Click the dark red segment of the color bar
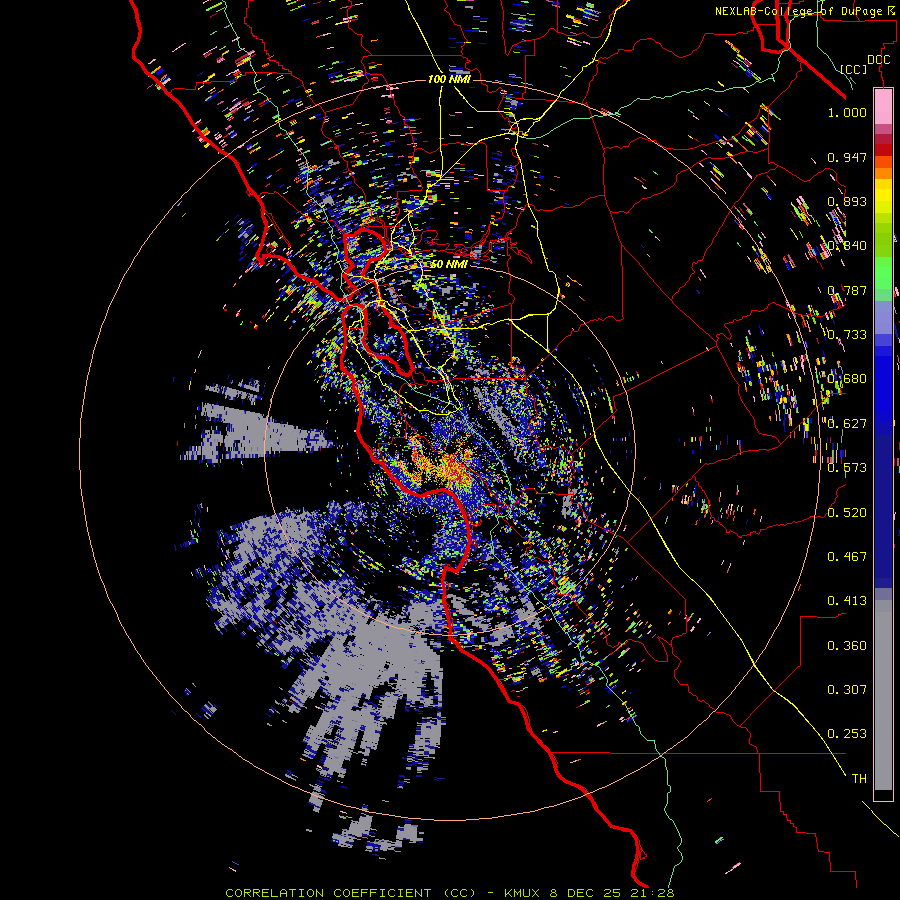 pyautogui.click(x=883, y=150)
